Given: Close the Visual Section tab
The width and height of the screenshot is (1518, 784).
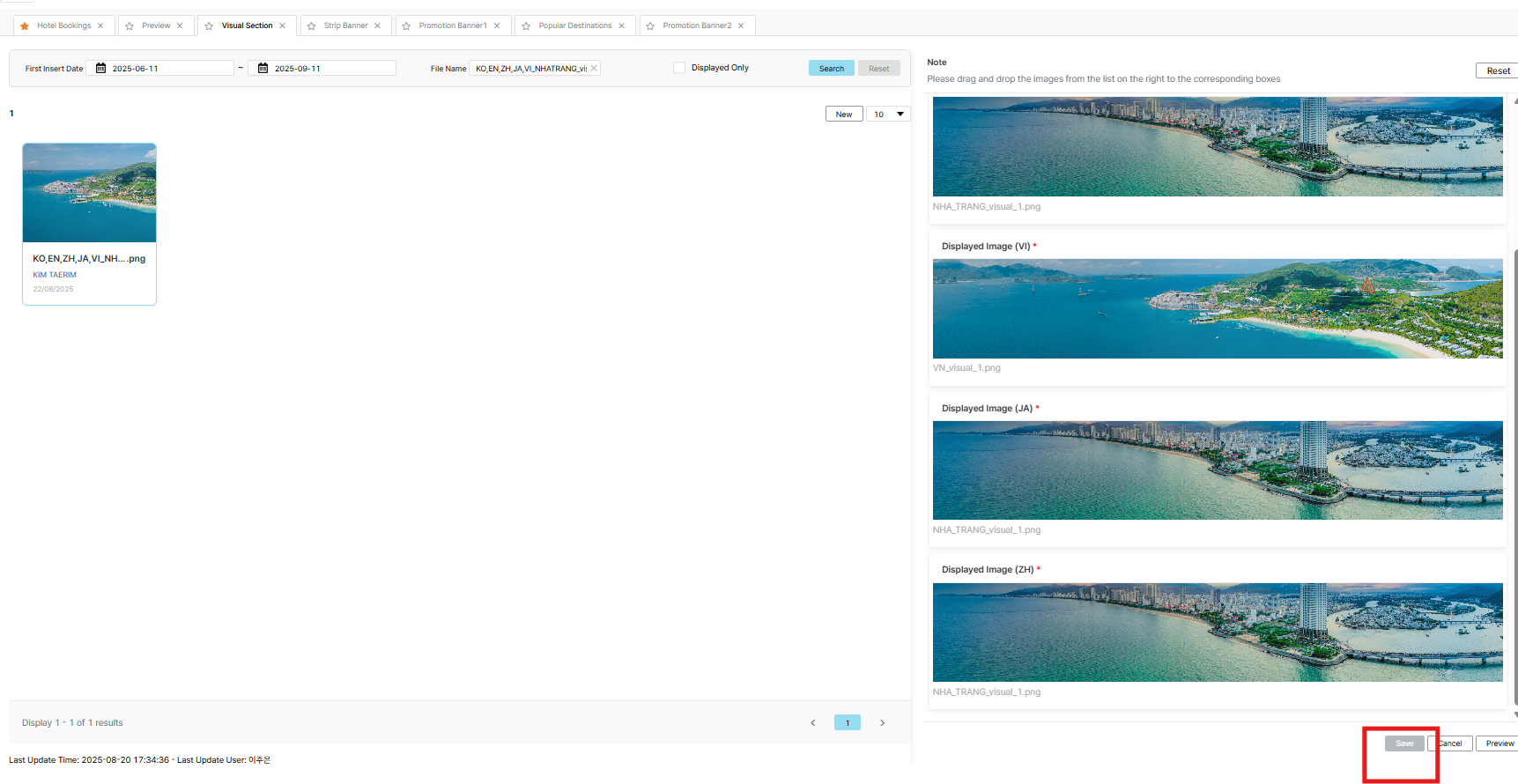Looking at the screenshot, I should (x=283, y=26).
